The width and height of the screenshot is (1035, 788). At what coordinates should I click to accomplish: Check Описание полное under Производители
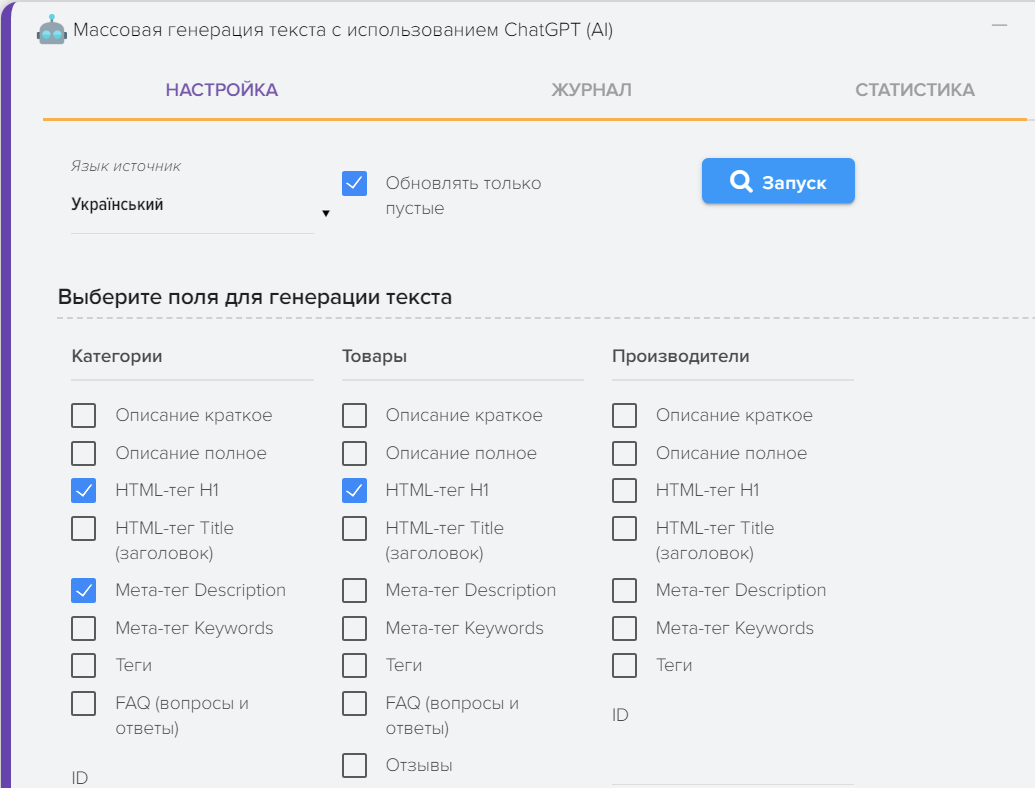pos(624,453)
